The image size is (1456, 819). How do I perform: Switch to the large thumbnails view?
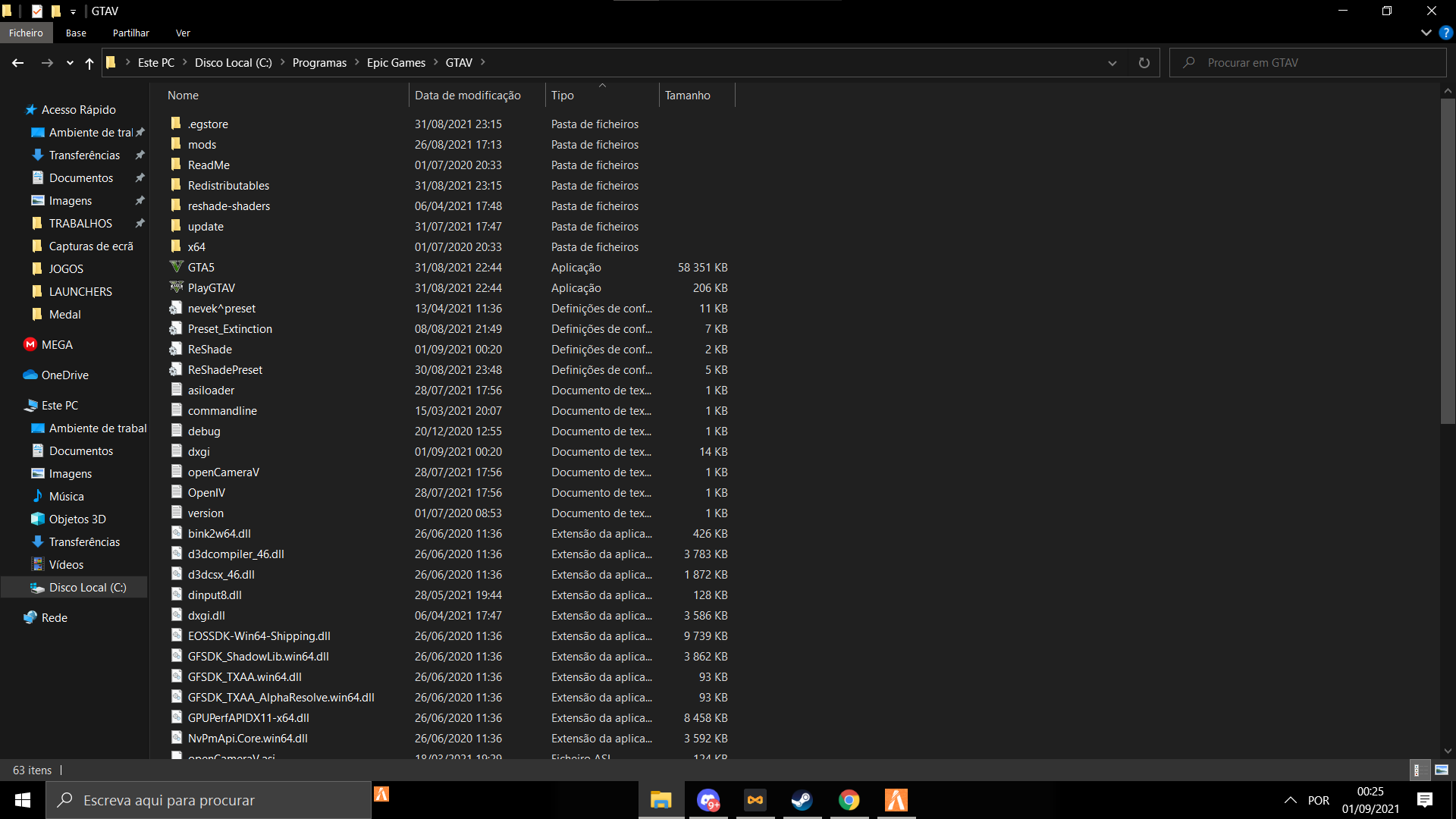click(1442, 770)
